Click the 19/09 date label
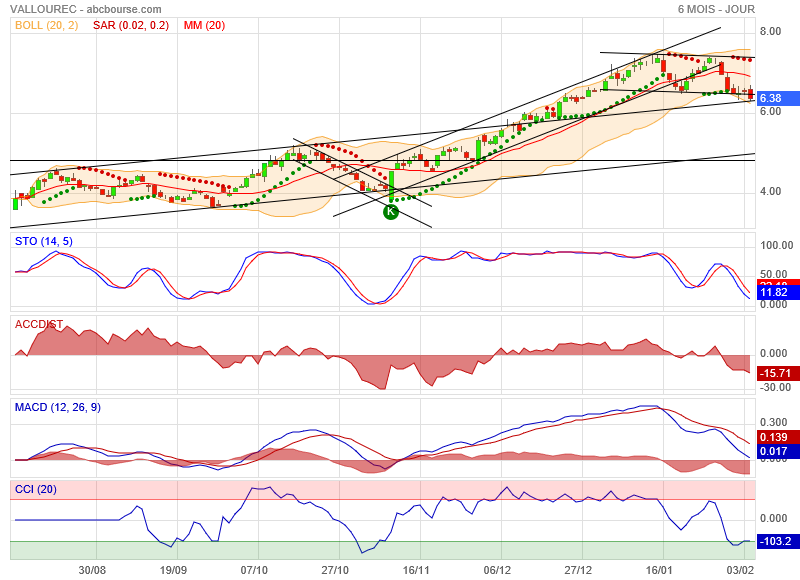The image size is (800, 580). point(173,570)
